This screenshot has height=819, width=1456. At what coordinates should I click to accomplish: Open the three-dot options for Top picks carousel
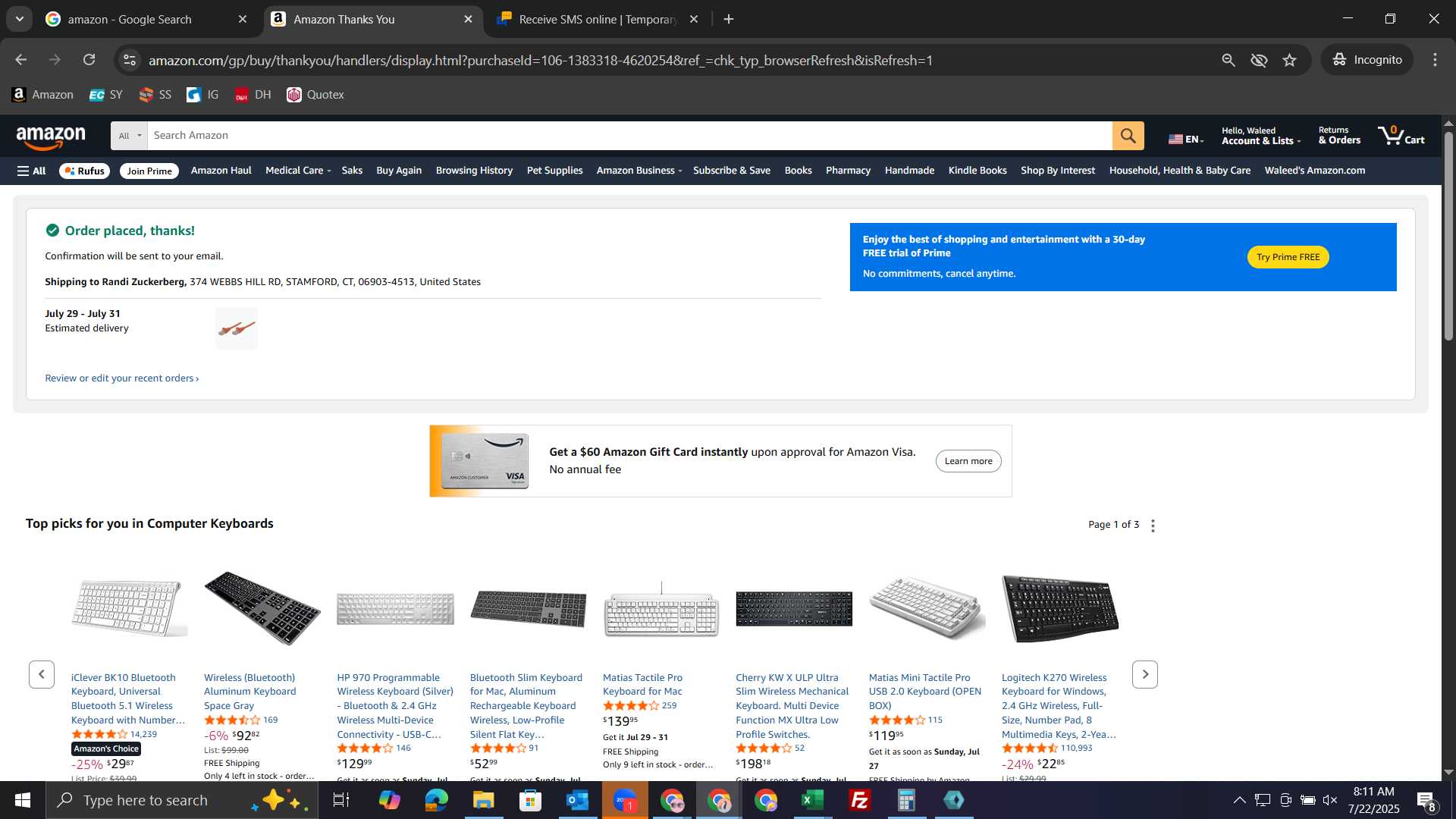(x=1153, y=526)
